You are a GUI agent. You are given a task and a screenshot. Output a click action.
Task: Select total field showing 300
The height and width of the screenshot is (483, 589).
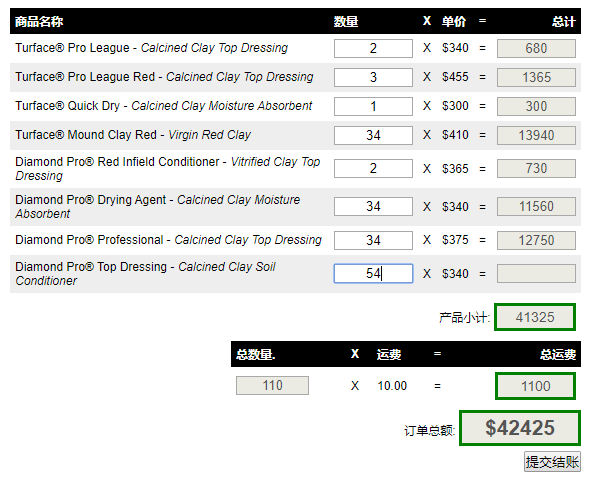tap(536, 106)
